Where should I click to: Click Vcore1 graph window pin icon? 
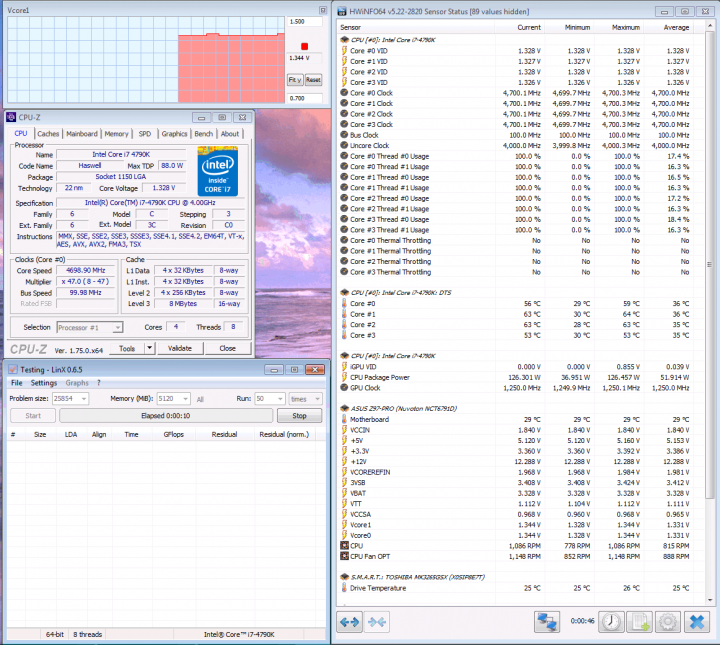323,10
